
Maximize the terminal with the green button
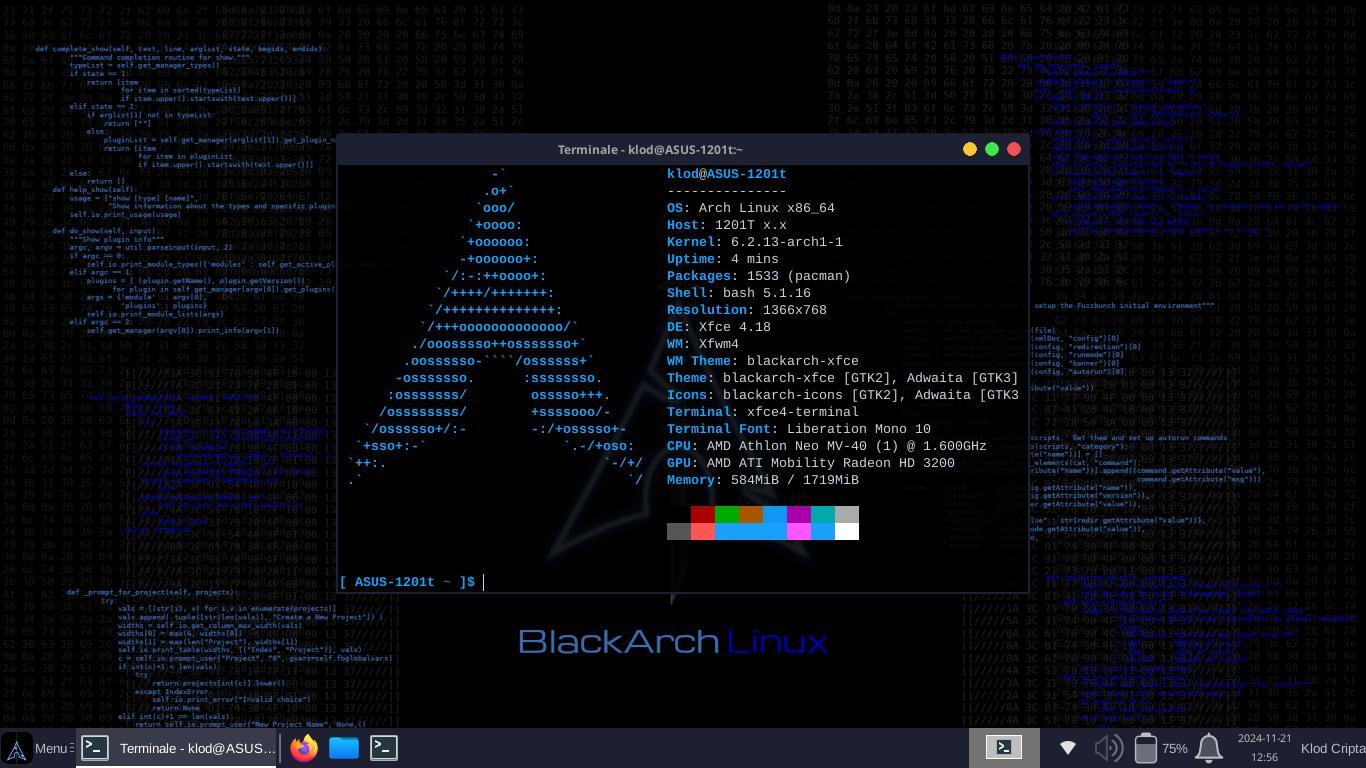991,149
